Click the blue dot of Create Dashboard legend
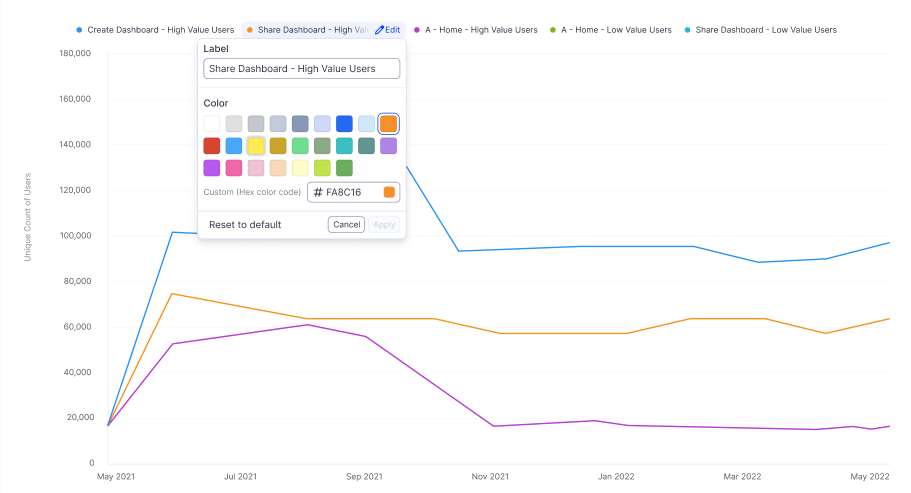The width and height of the screenshot is (911, 493). pyautogui.click(x=79, y=30)
